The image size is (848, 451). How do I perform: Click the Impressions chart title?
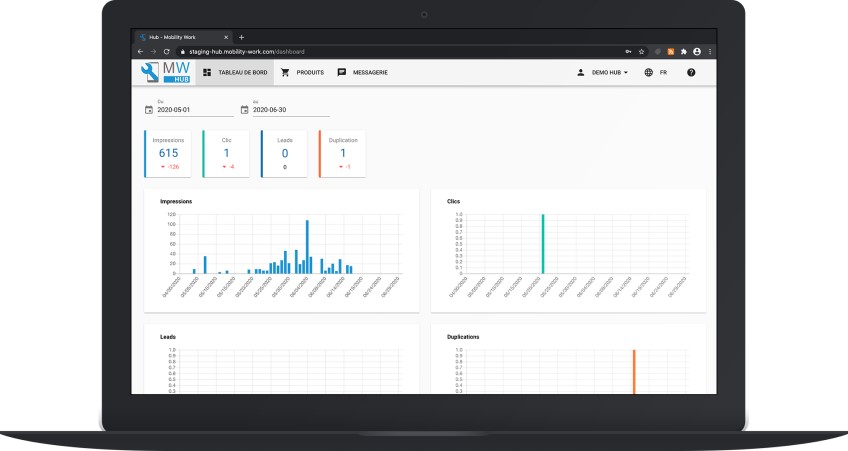[176, 201]
